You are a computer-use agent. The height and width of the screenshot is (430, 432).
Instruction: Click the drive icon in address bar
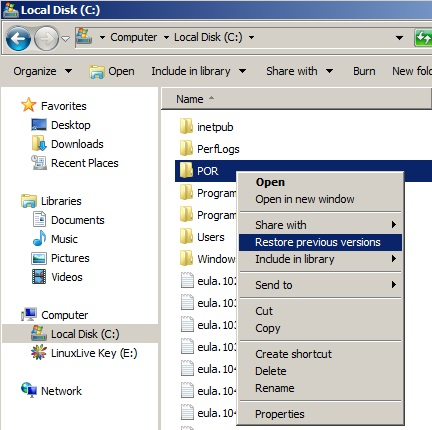(x=84, y=37)
